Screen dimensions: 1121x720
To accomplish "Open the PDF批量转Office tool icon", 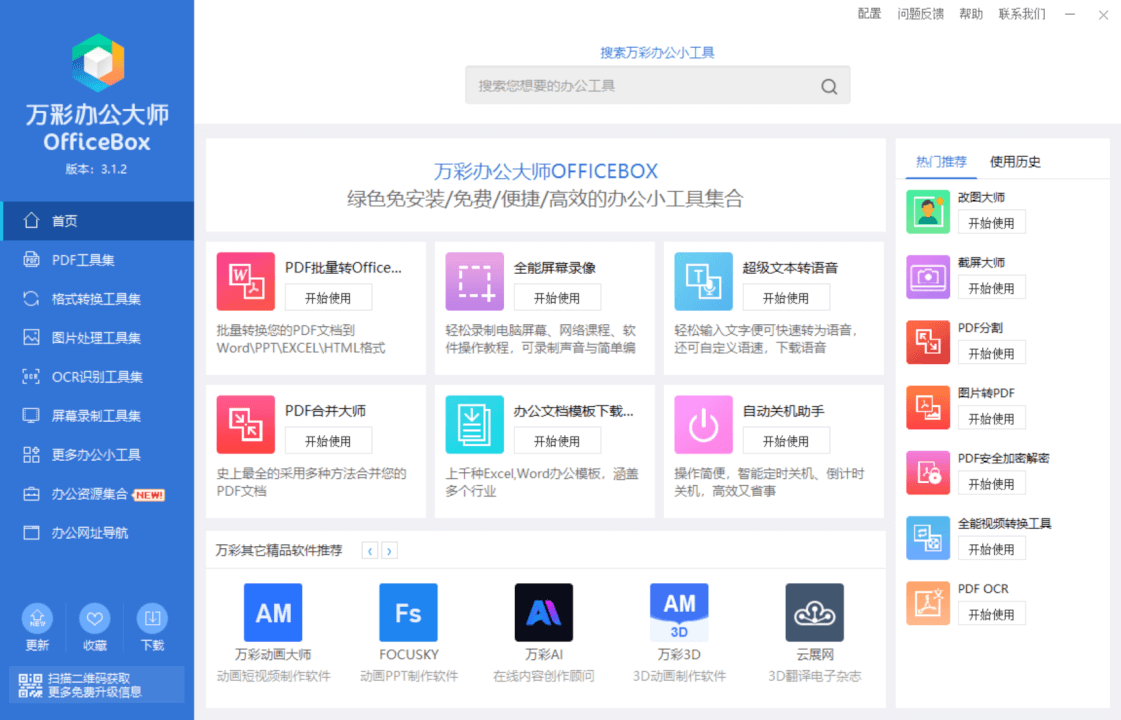I will click(245, 281).
